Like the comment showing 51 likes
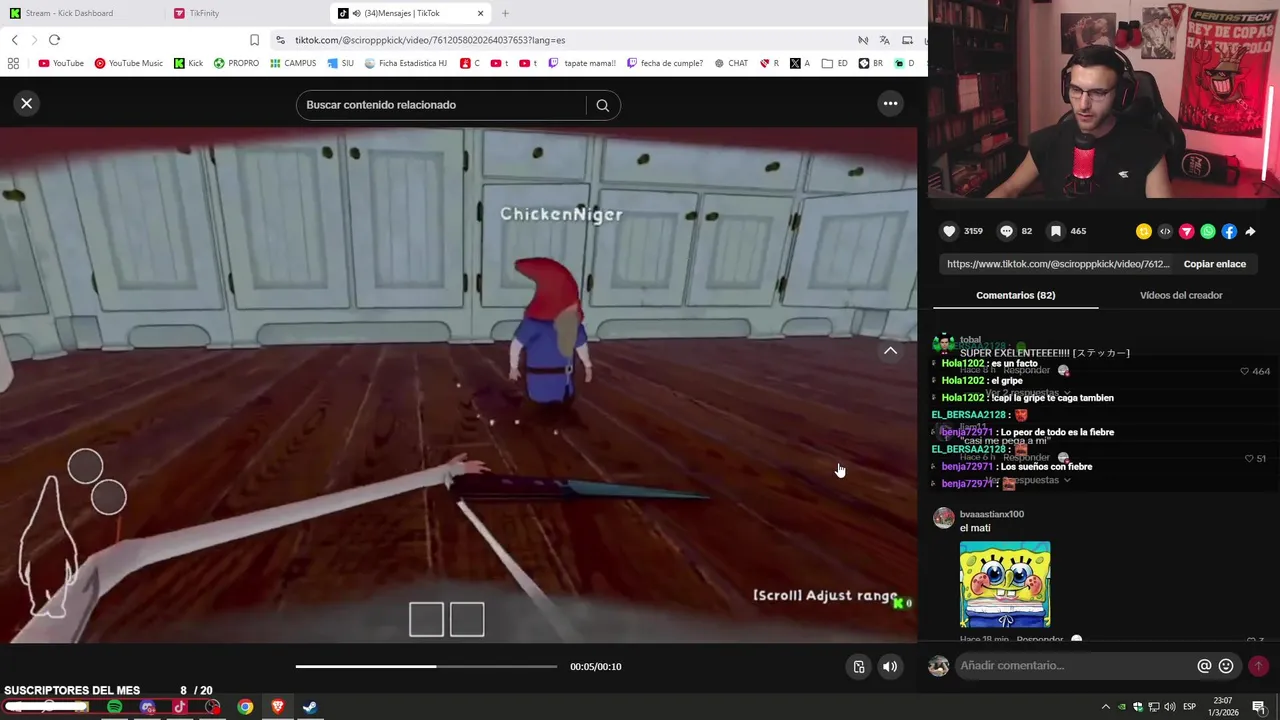This screenshot has width=1280, height=720. coord(1249,458)
